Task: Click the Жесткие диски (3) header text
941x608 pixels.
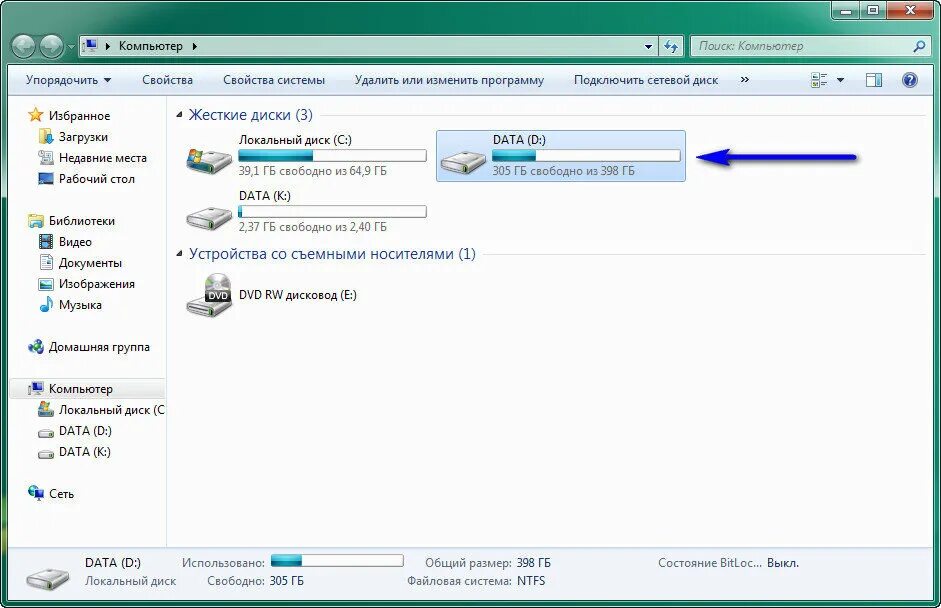Action: pos(250,115)
